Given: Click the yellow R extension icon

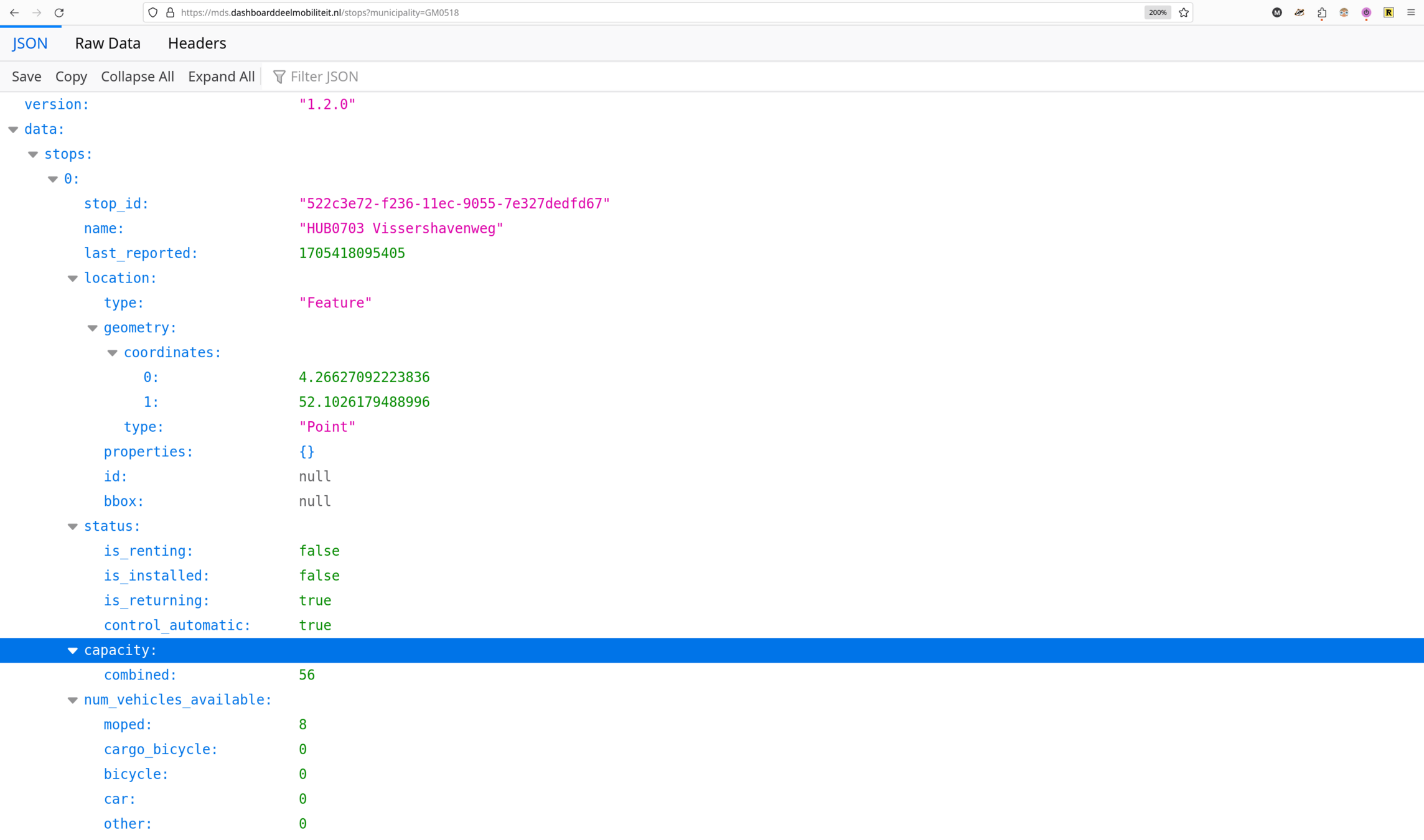Looking at the screenshot, I should point(1389,12).
